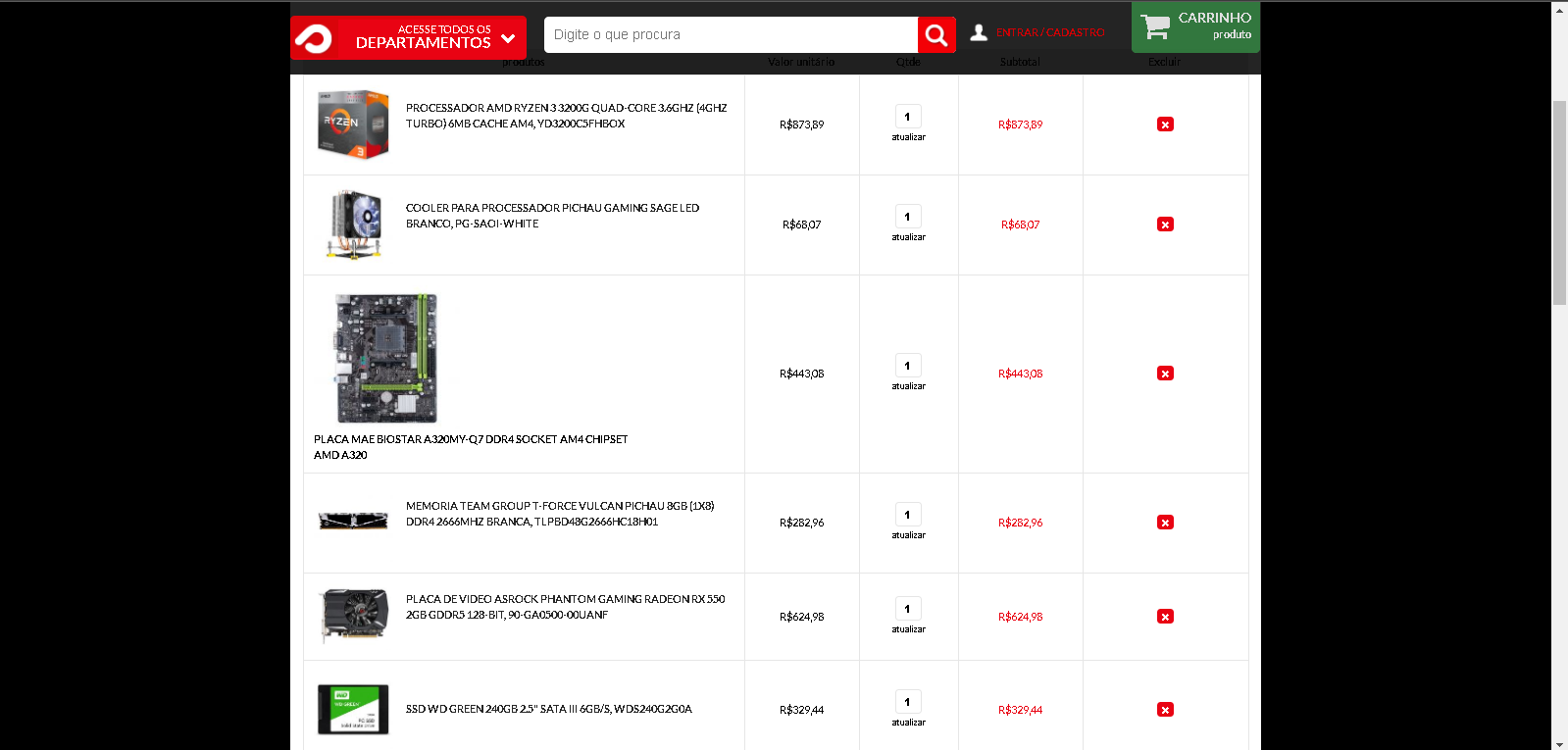
Task: Open the AMD Ryzen 3 product thumbnail
Action: 353,125
